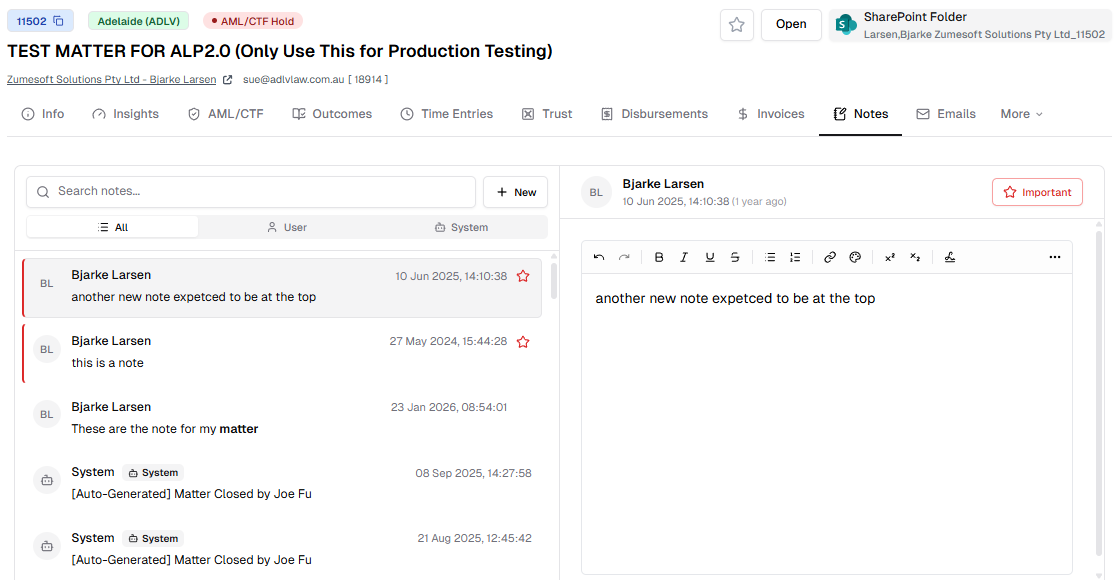Switch to the Insights tab

(126, 114)
